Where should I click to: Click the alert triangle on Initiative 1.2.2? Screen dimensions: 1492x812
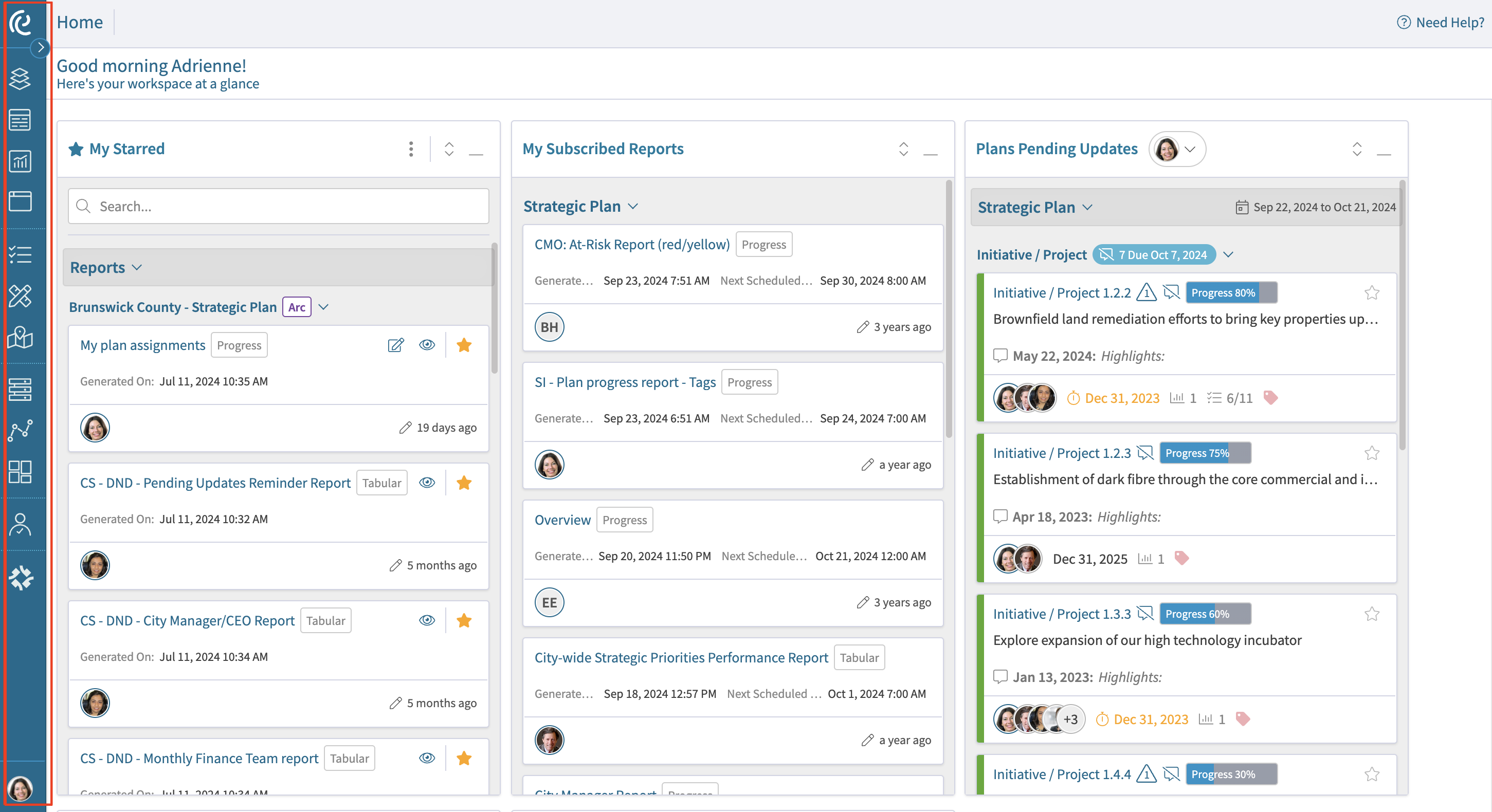tap(1146, 292)
